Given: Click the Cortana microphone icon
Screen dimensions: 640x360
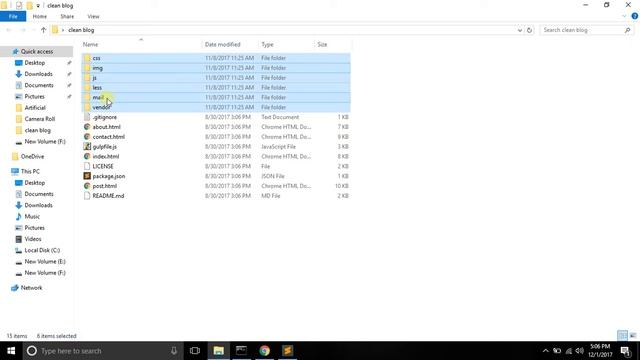Looking at the screenshot, I should (174, 351).
